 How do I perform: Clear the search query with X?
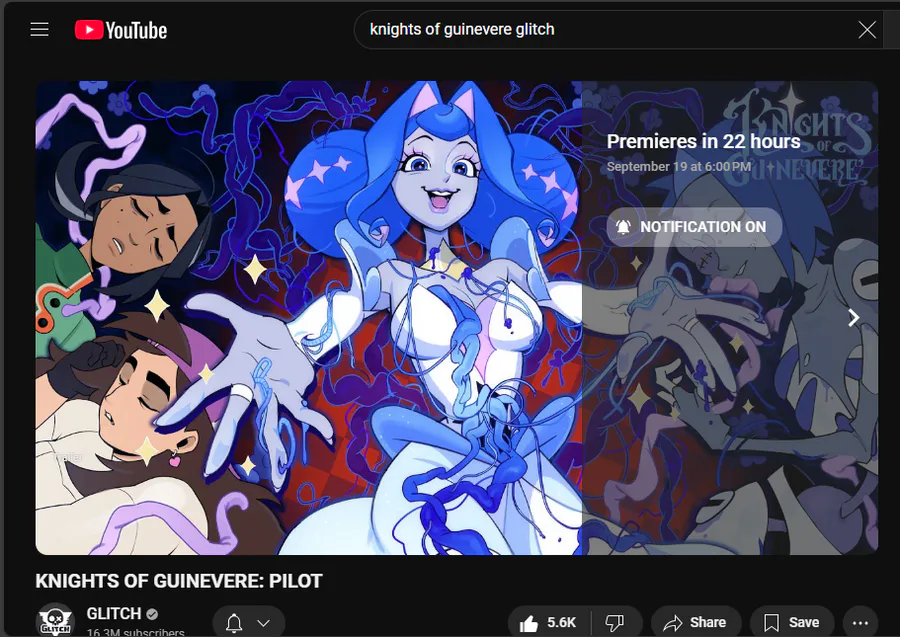[867, 29]
